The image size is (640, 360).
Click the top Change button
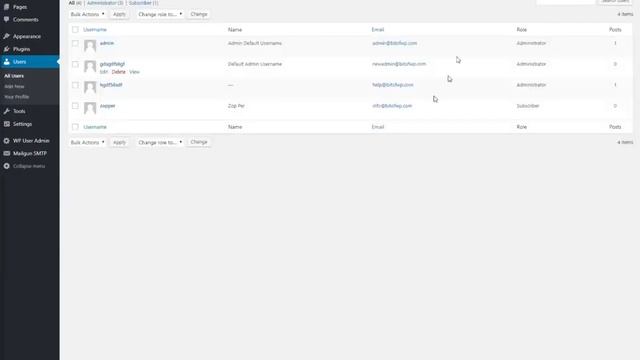click(x=199, y=14)
